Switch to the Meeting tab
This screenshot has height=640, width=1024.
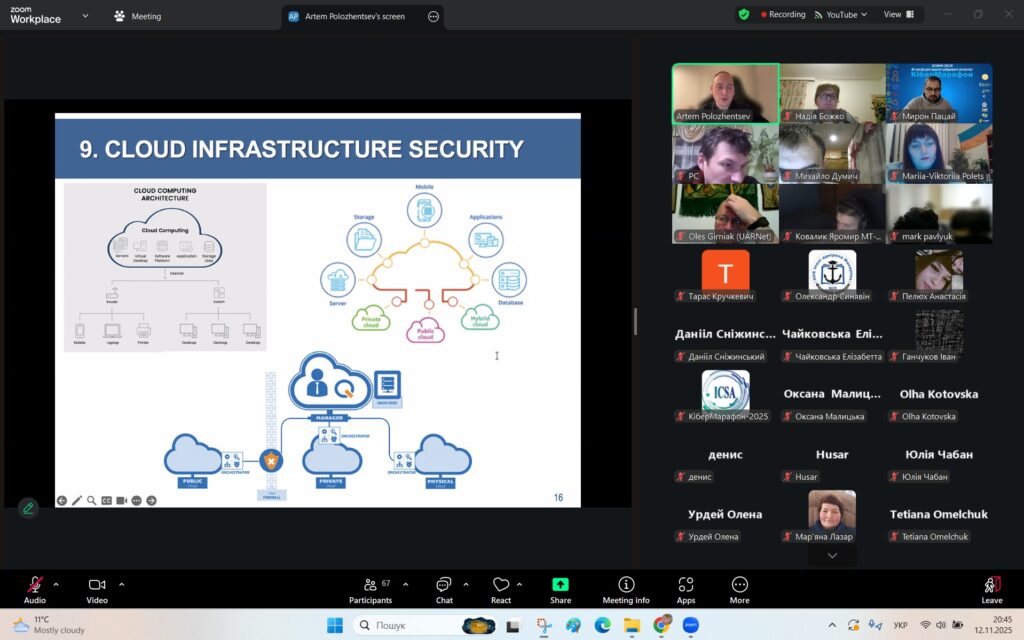tap(138, 16)
